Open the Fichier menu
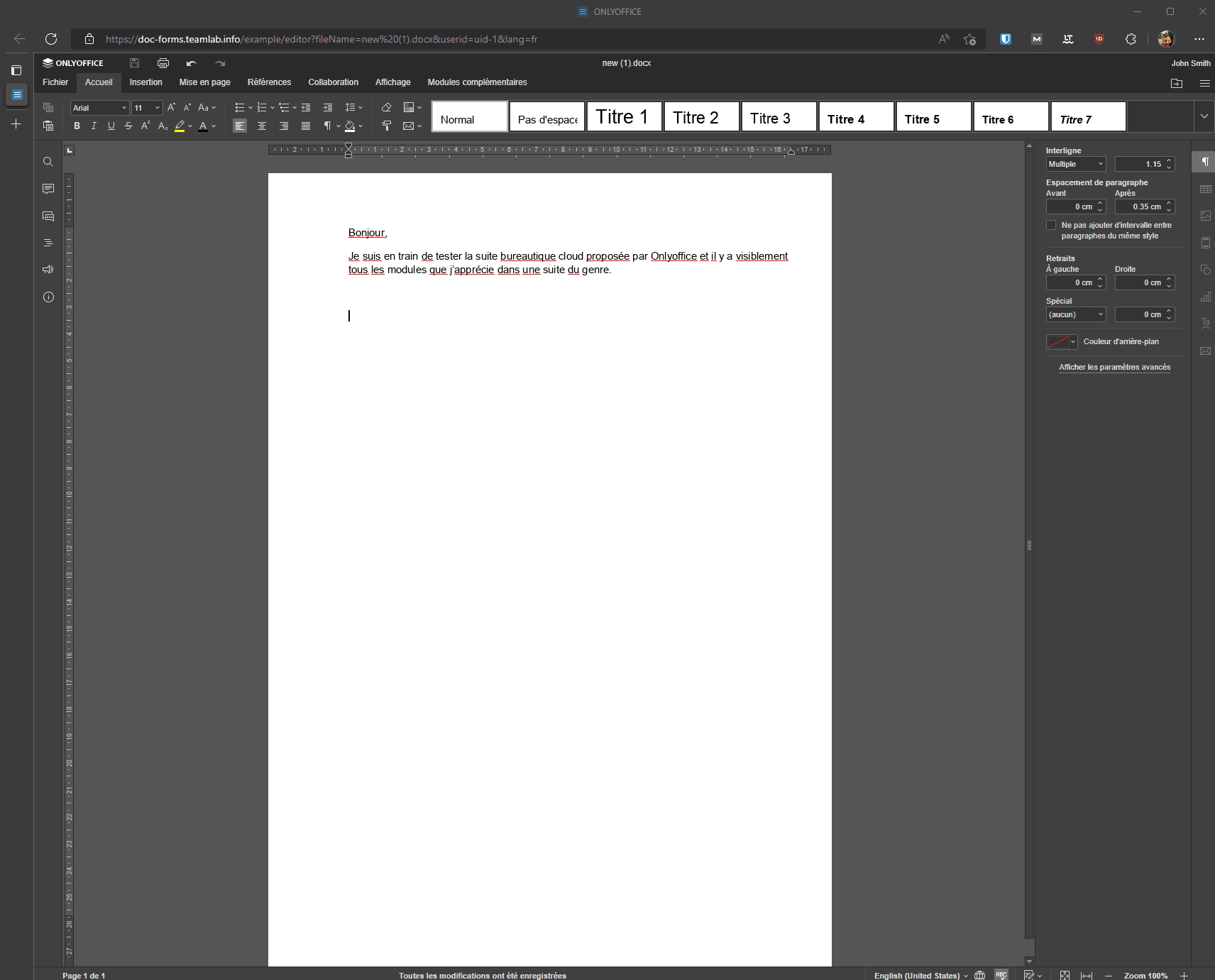This screenshot has height=980, width=1215. point(55,82)
